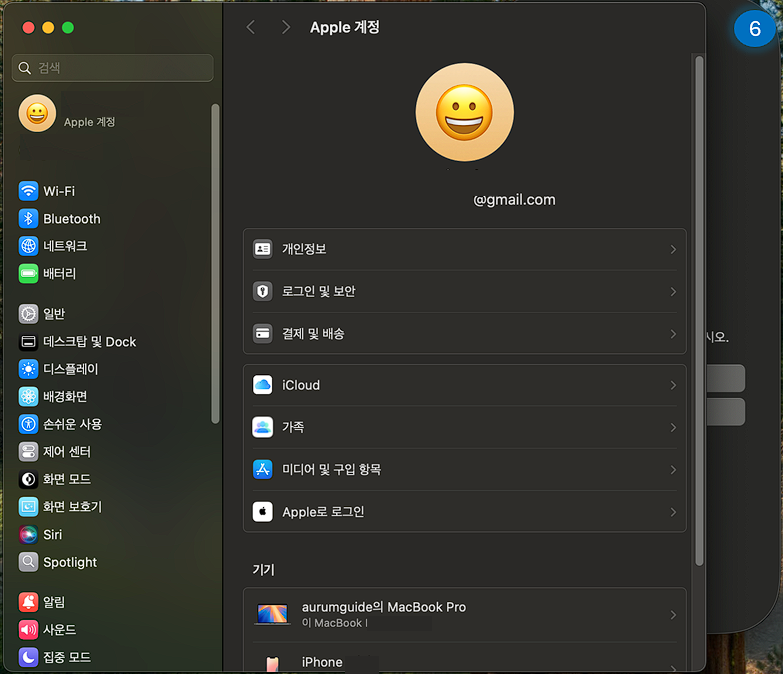Viewport: 783px width, 674px height.
Task: Click the 미디어 및 구입 항목 App Store icon
Action: [263, 469]
